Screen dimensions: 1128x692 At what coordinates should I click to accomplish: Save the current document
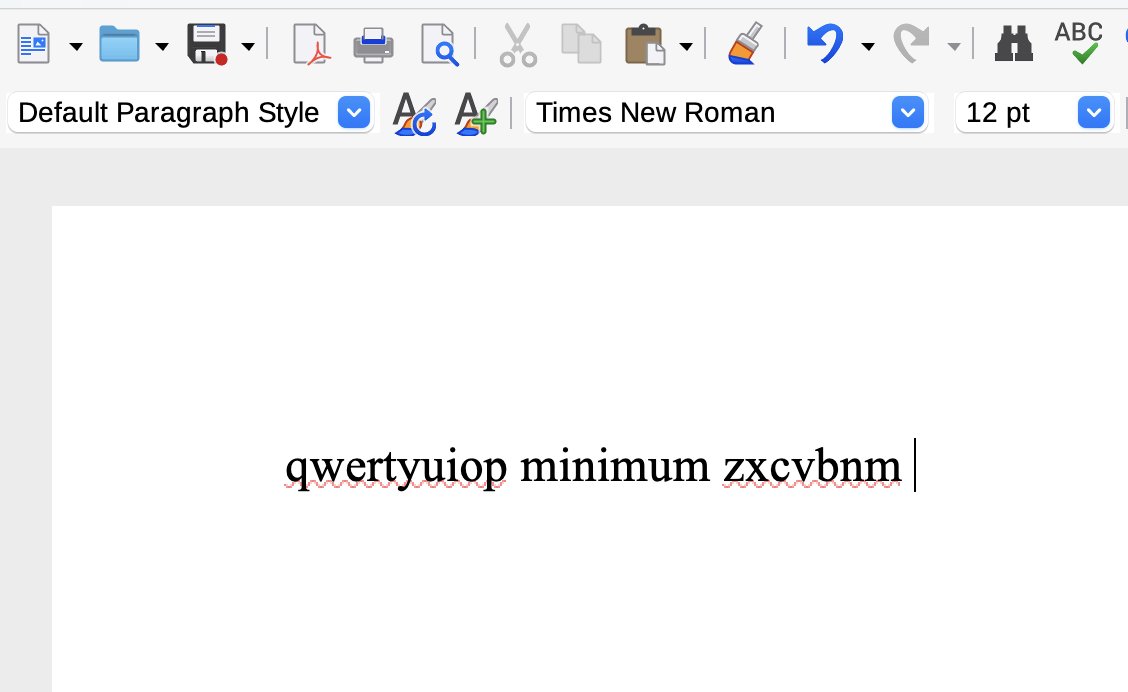207,43
